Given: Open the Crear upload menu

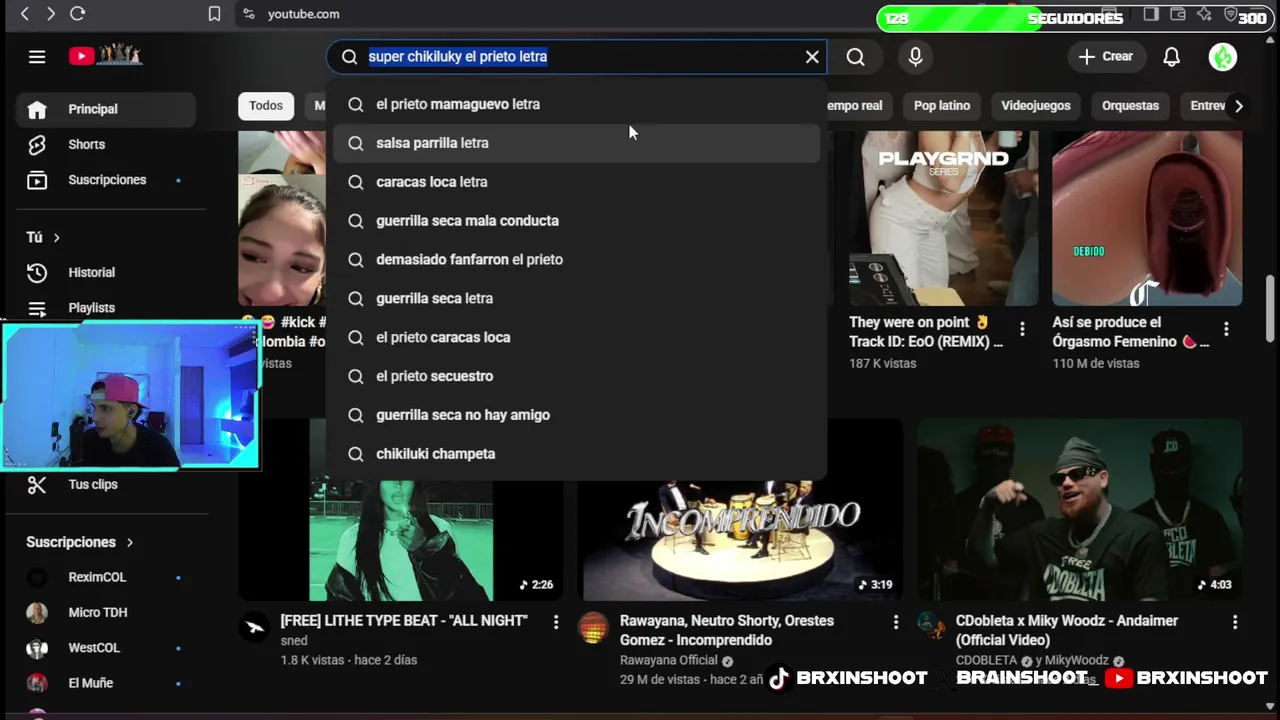Looking at the screenshot, I should point(1105,57).
